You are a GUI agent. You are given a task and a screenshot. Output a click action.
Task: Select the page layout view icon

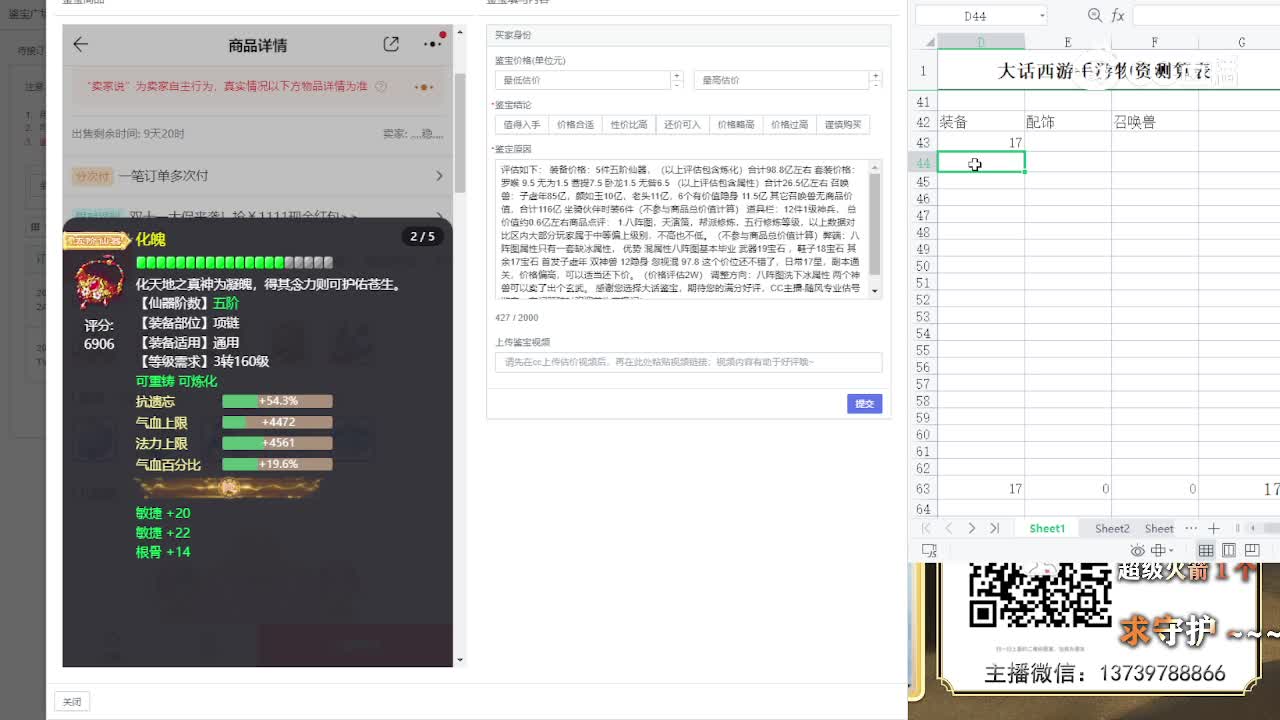1229,550
